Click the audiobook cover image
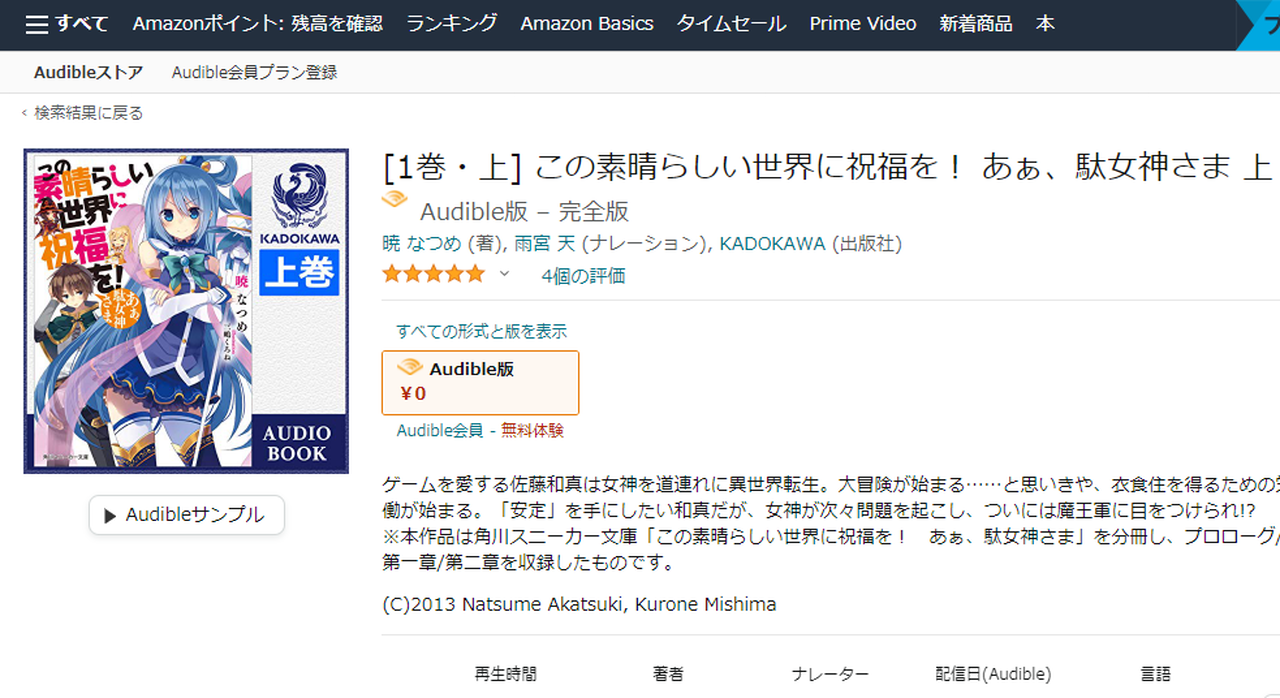 (187, 311)
